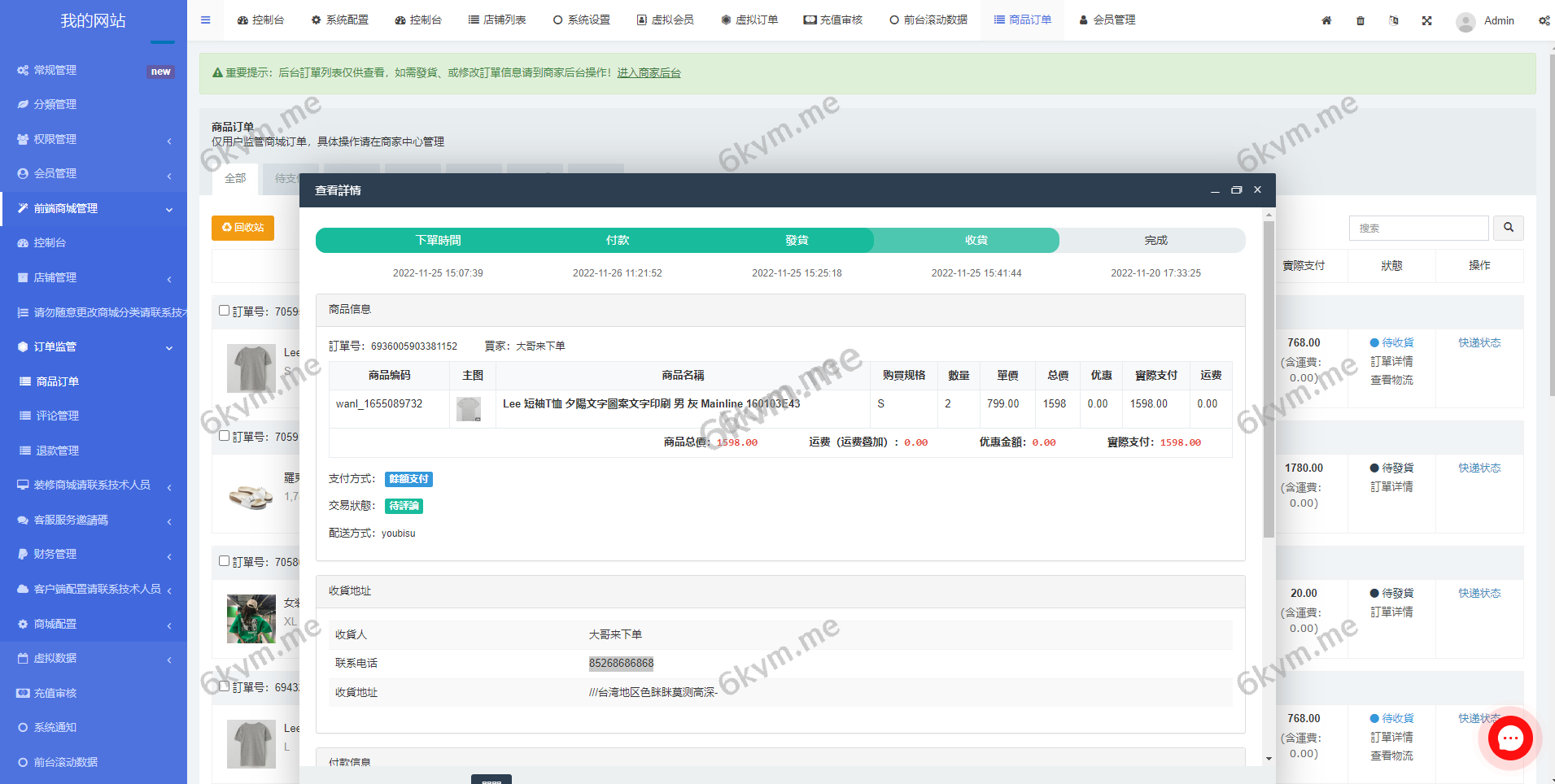Check the checkbox beside order 7059

tap(225, 311)
